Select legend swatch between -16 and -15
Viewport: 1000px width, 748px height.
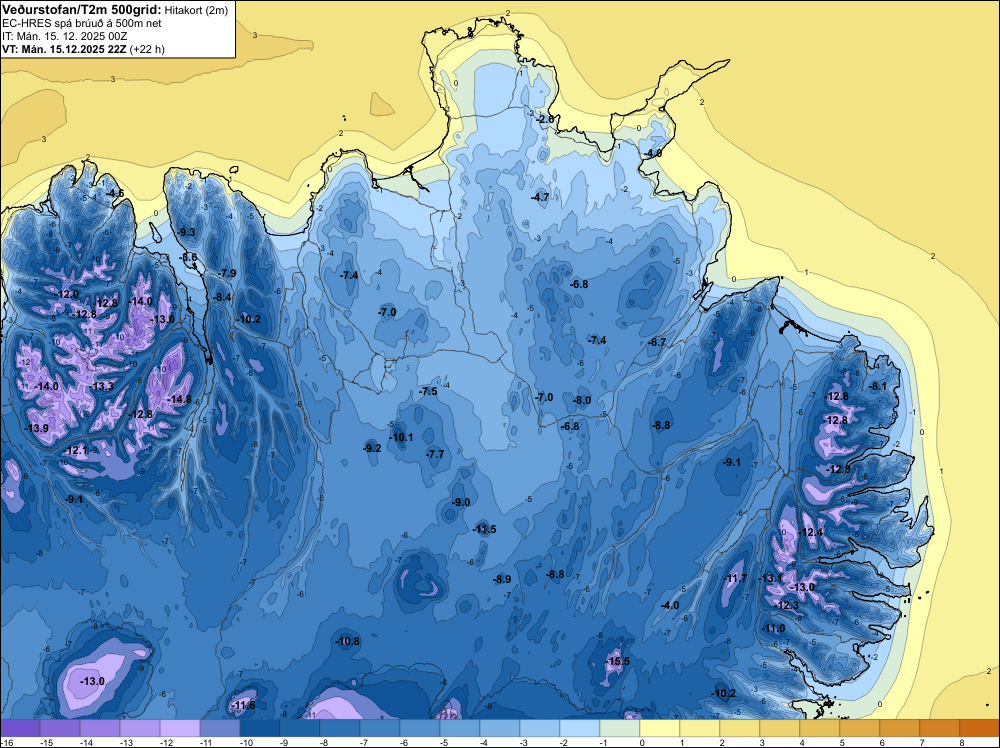pyautogui.click(x=20, y=728)
